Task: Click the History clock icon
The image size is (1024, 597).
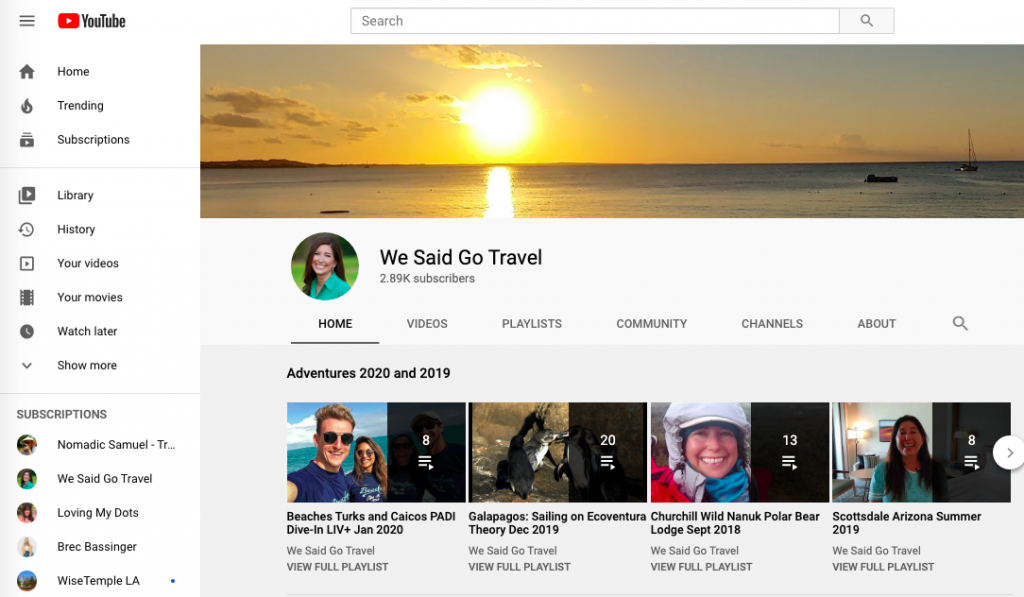Action: tap(27, 229)
